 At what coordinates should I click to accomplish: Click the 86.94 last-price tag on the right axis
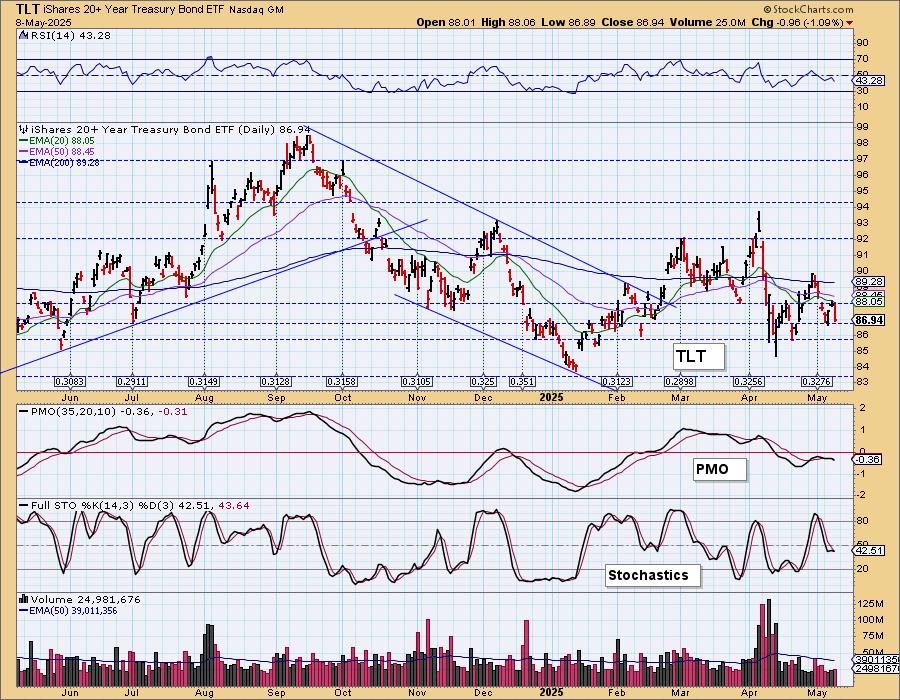[x=870, y=320]
